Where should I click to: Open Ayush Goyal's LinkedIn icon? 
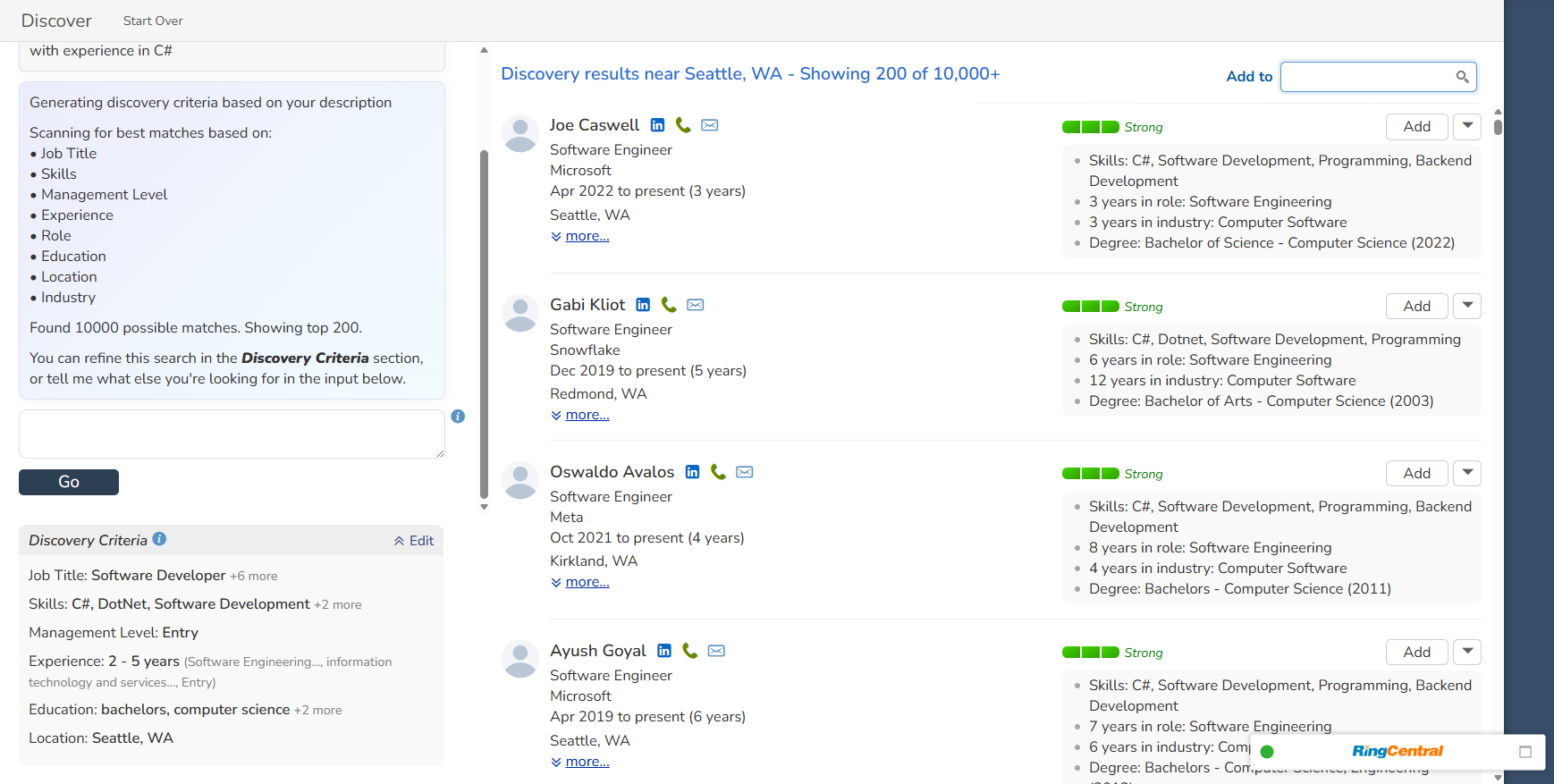click(664, 651)
